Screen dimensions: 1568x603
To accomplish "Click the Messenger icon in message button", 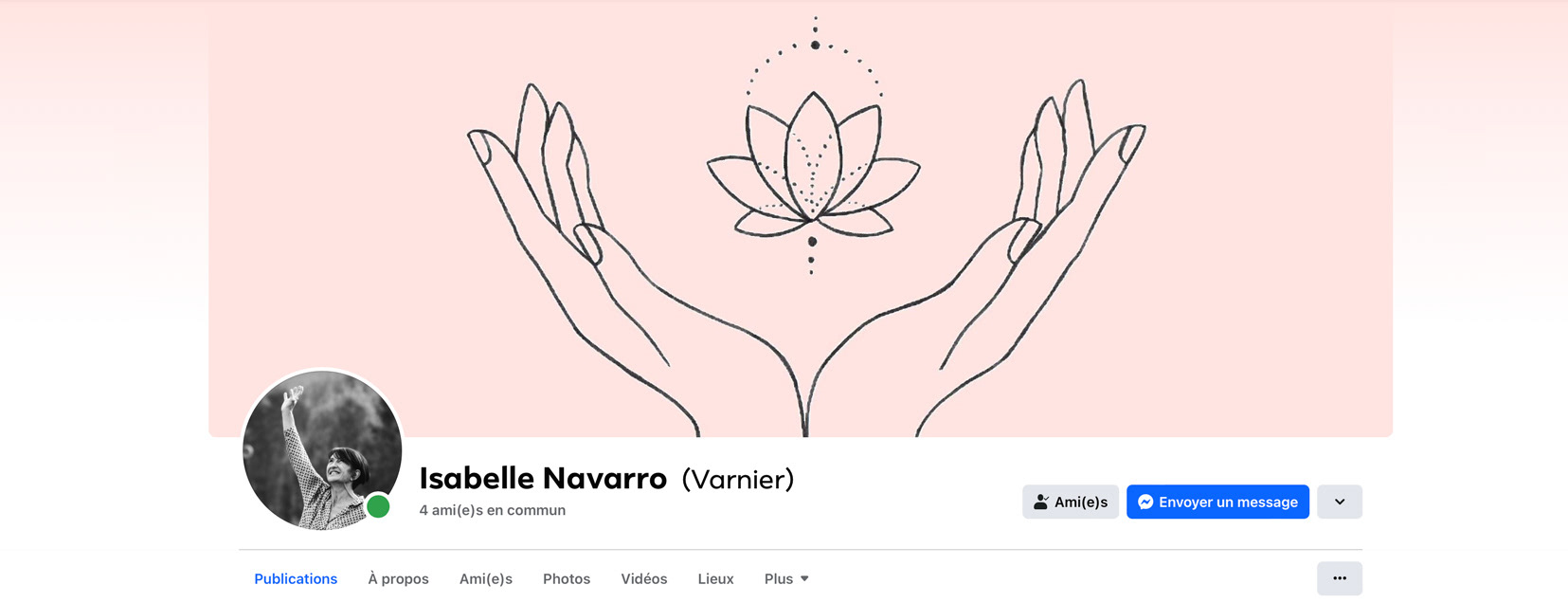I will 1145,502.
